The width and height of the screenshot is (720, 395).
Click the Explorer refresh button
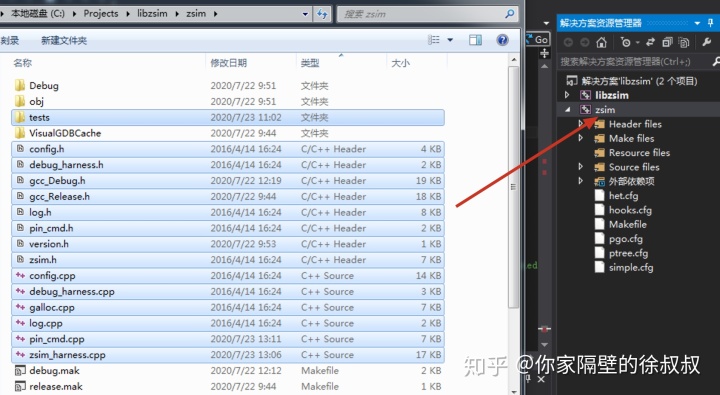tap(322, 14)
